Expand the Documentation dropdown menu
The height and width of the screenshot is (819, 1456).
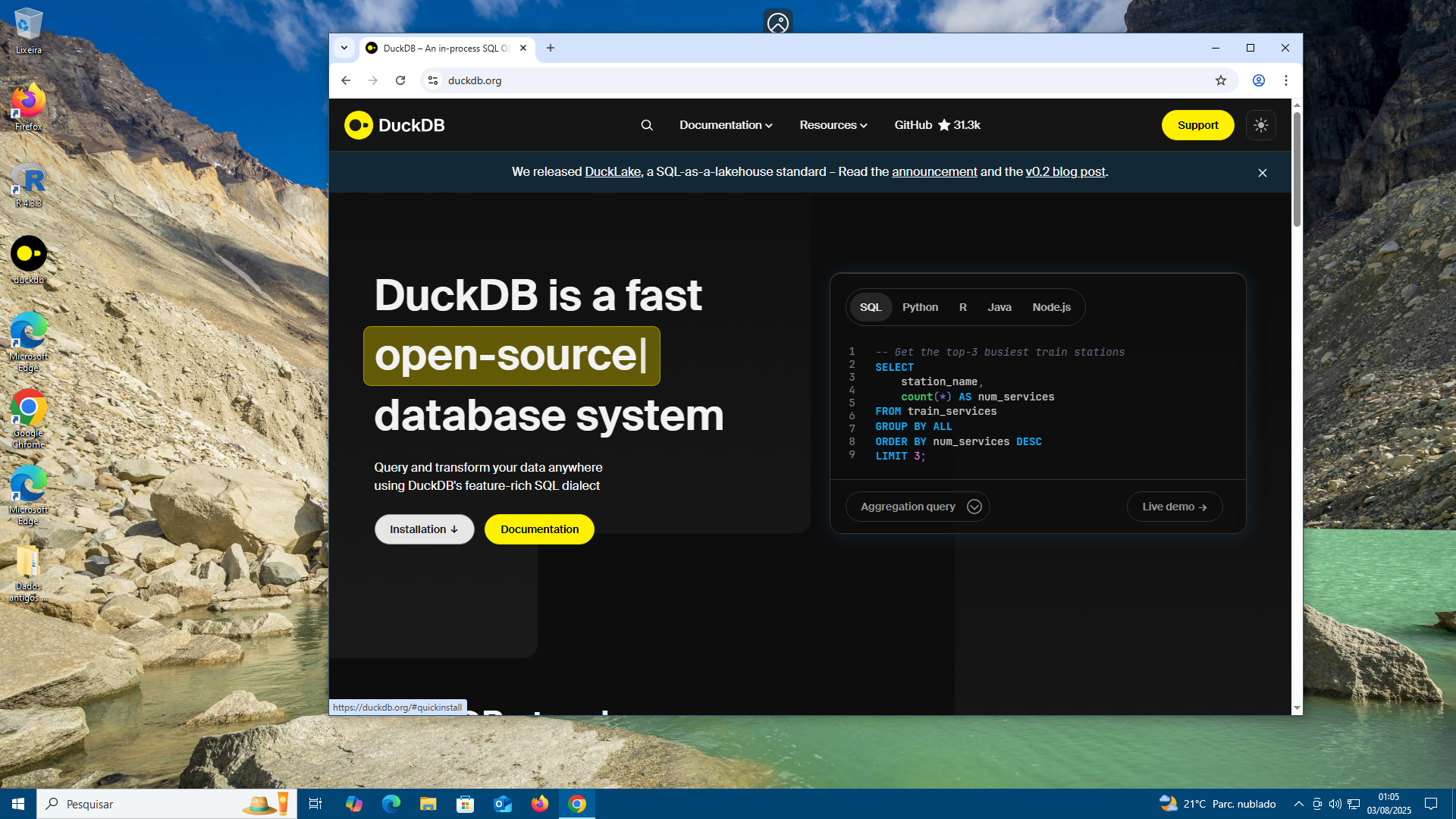tap(725, 125)
